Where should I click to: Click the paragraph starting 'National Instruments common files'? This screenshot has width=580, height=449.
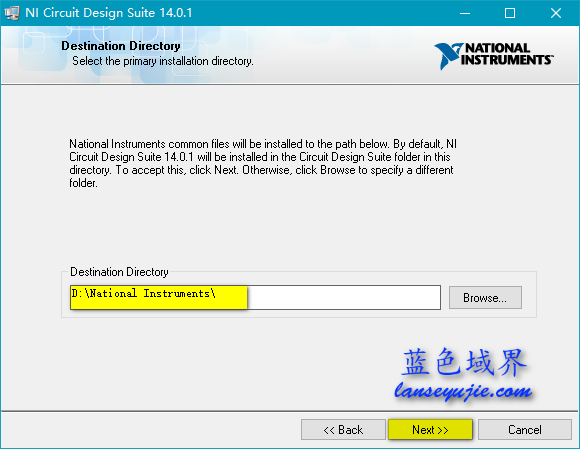263,163
